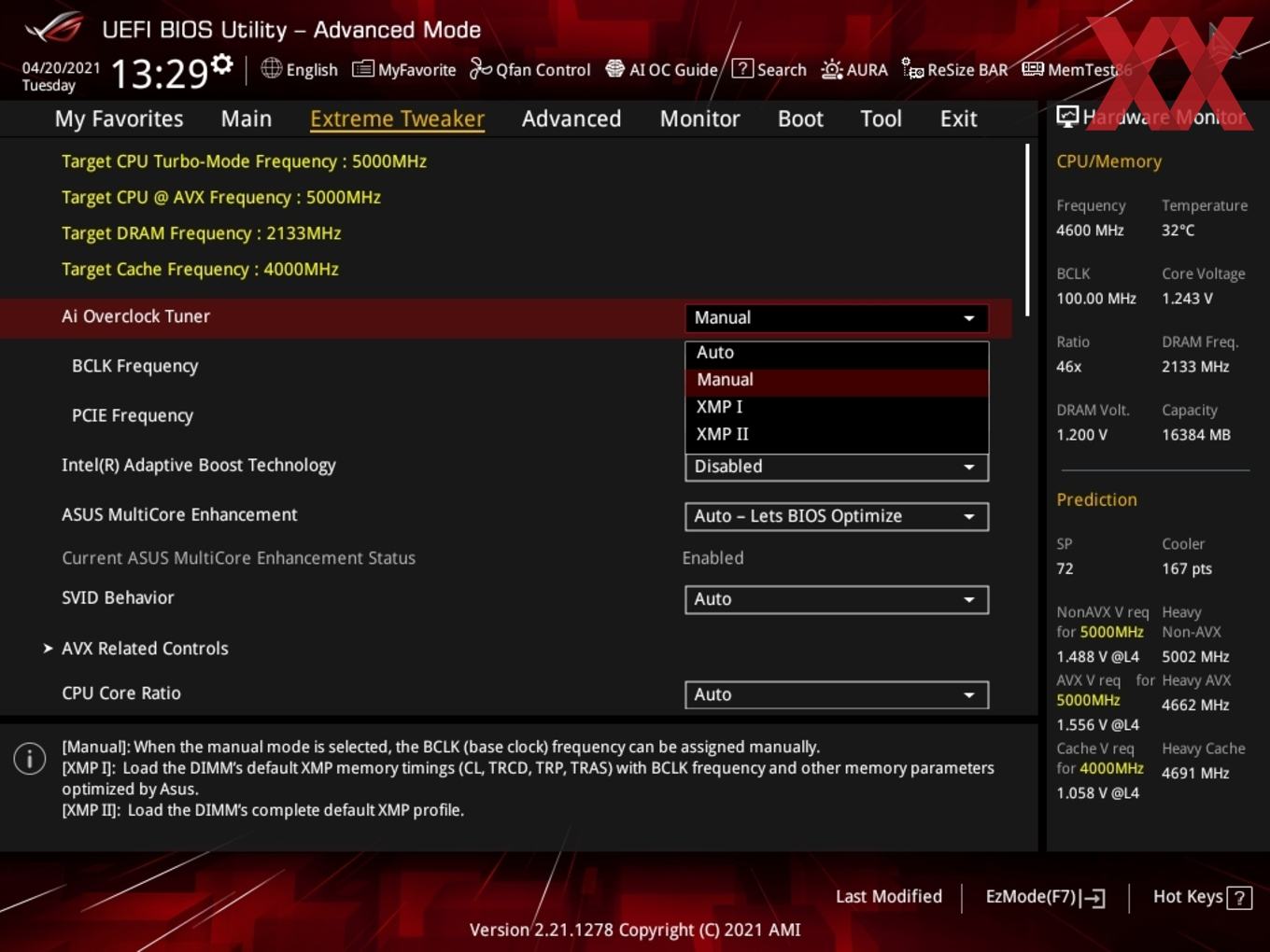Click the 13:29 clock display

(x=159, y=73)
